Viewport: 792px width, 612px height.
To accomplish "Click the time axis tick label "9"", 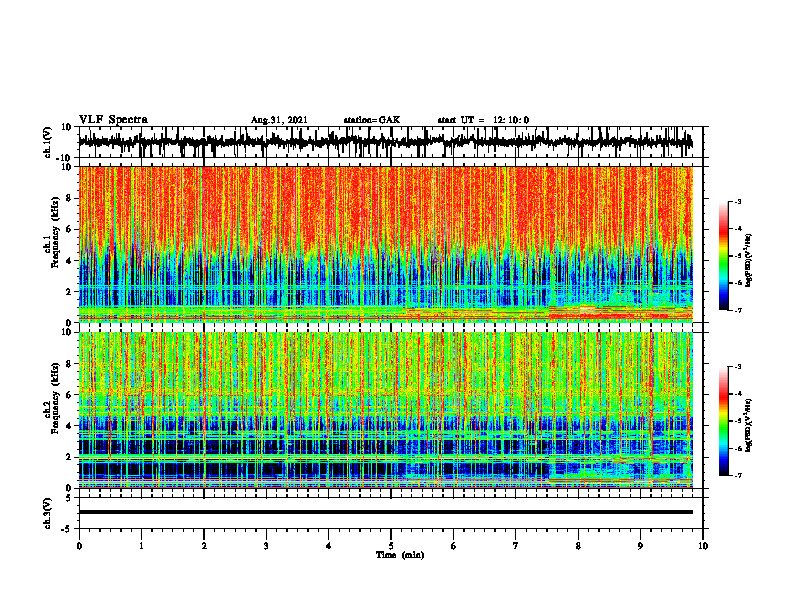I will (640, 546).
